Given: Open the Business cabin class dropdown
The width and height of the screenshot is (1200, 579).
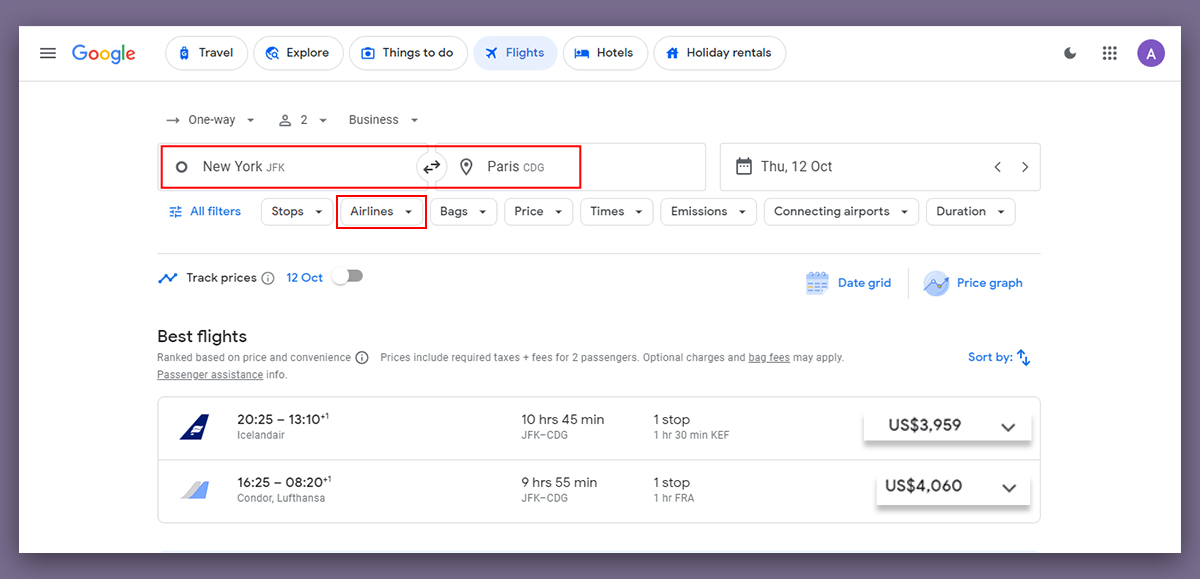Looking at the screenshot, I should click(x=384, y=120).
